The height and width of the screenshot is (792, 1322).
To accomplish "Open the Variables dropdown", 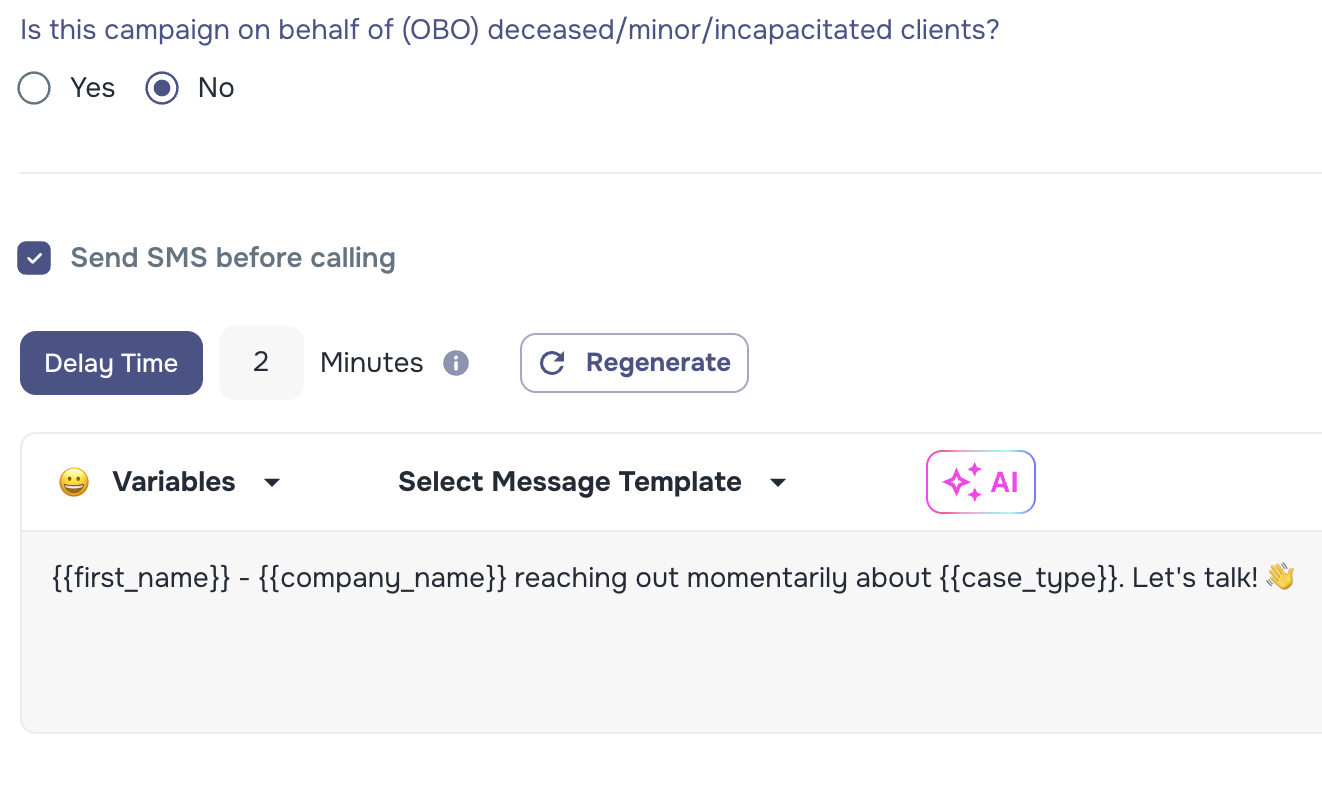I will click(x=174, y=481).
